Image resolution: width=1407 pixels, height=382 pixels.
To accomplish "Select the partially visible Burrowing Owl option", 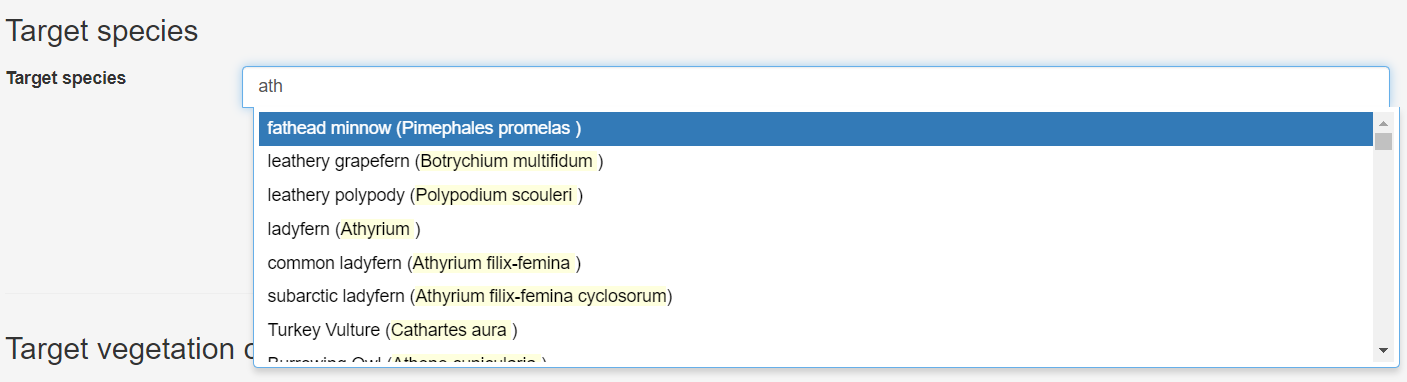I will 815,359.
